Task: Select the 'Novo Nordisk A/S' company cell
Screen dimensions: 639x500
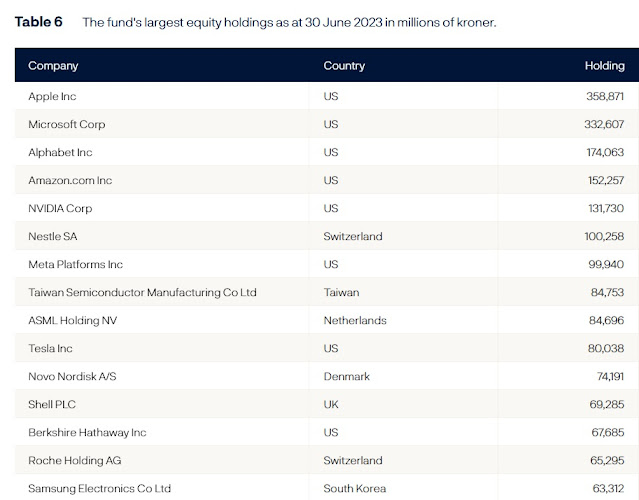Action: point(72,377)
